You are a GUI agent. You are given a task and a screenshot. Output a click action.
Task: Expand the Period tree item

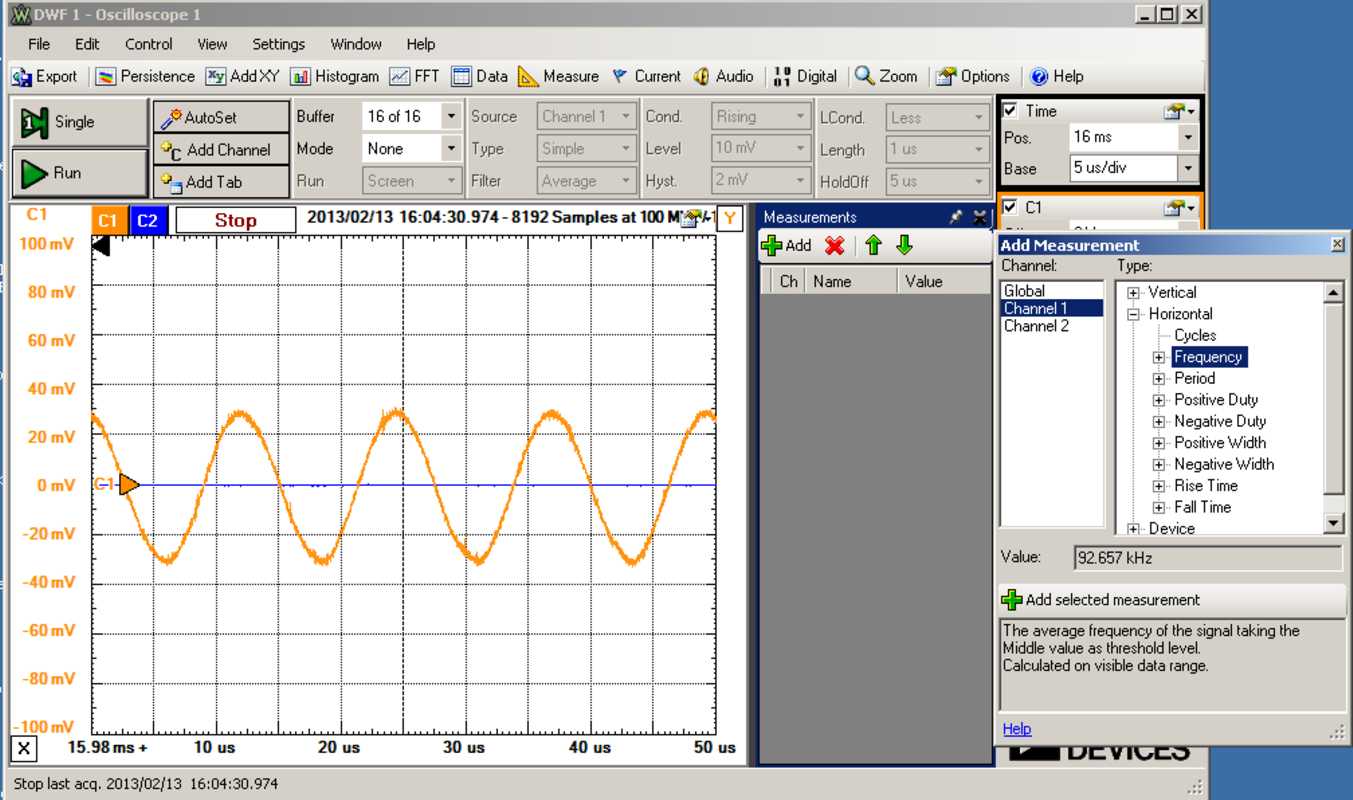[1159, 379]
